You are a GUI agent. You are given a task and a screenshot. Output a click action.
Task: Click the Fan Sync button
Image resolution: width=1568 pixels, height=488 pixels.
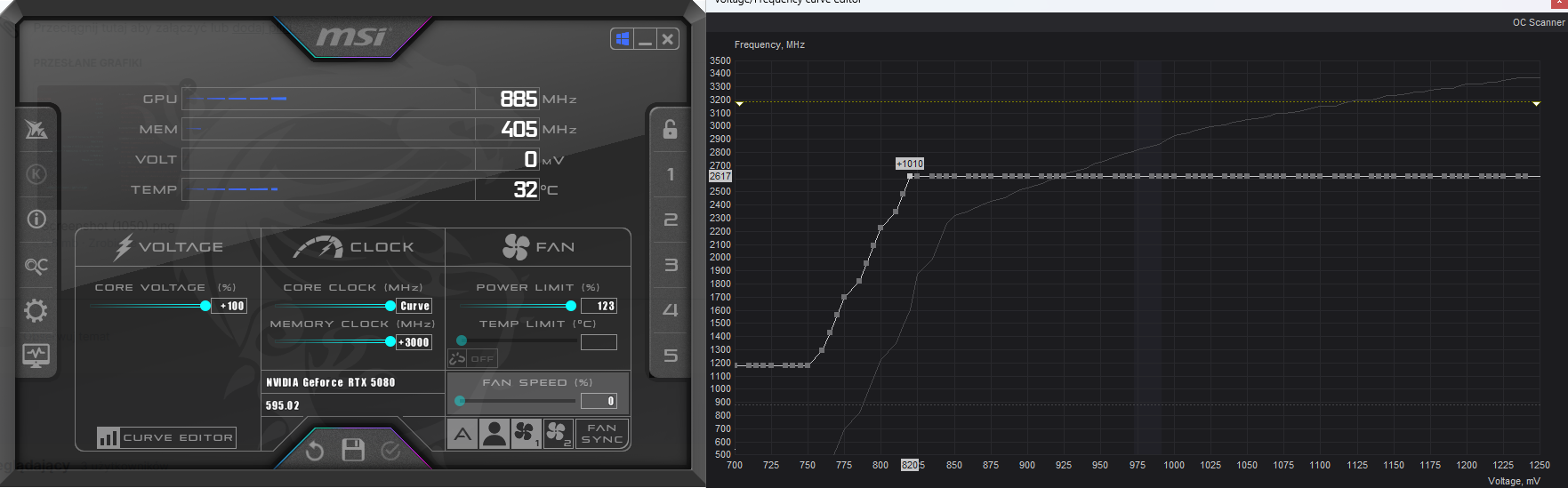coord(602,434)
